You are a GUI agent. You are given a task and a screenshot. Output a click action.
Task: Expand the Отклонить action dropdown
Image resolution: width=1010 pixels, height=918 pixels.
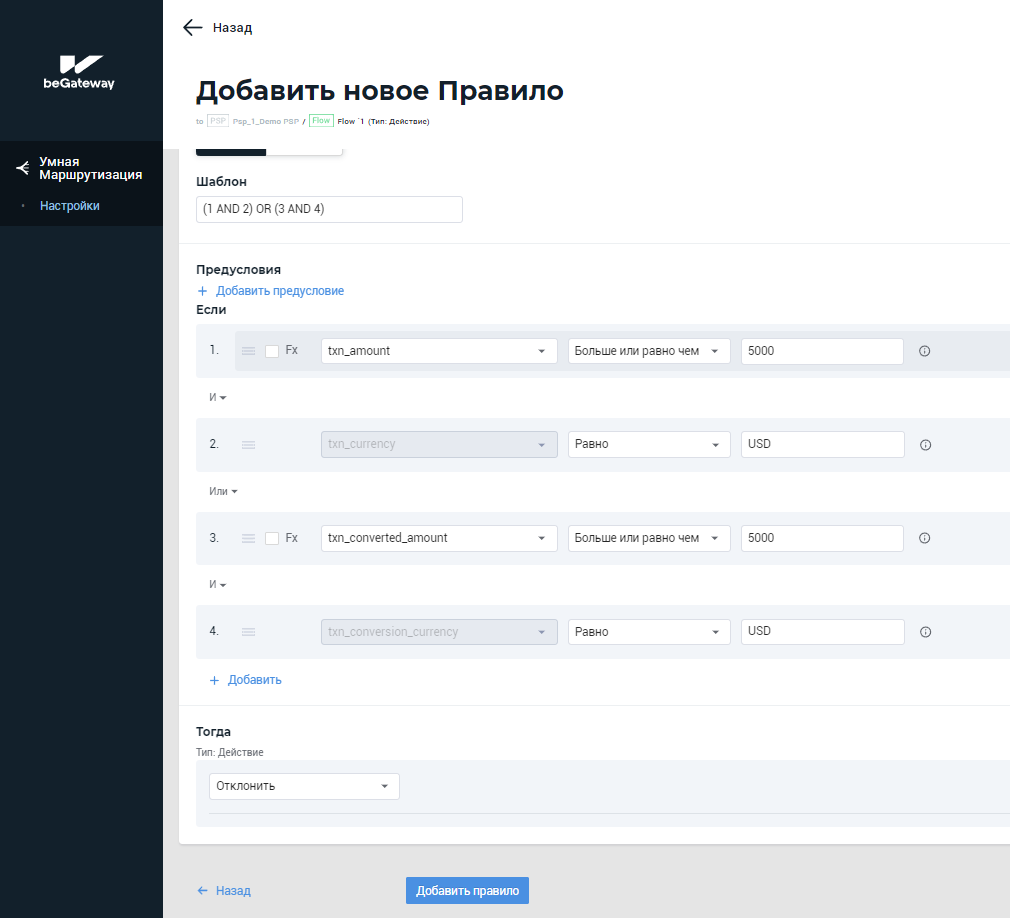click(x=304, y=786)
